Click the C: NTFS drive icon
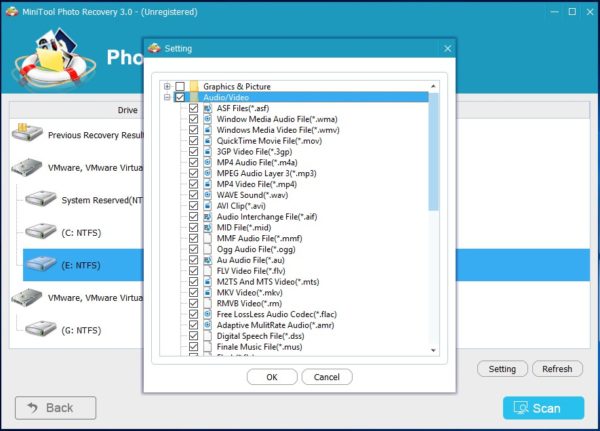 point(41,231)
